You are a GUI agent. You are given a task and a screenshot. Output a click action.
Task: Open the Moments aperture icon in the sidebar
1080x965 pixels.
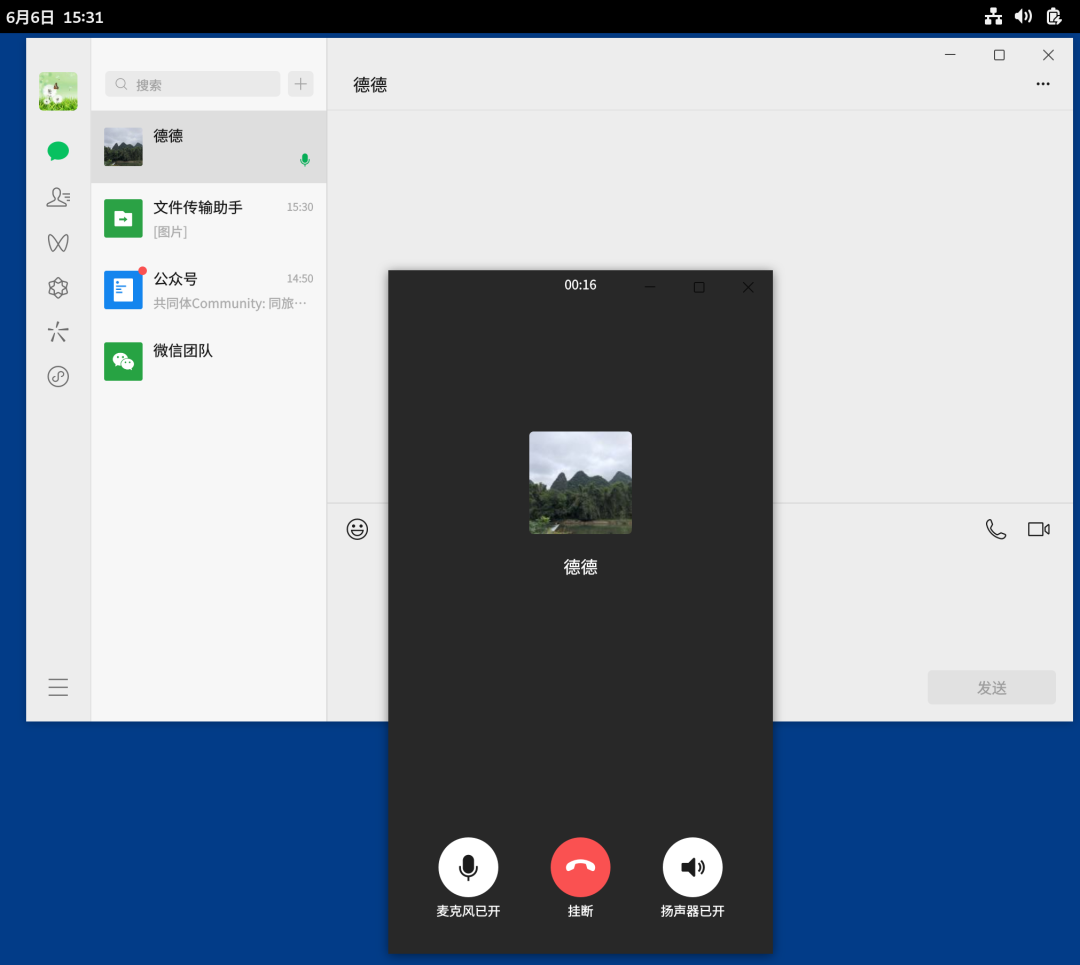[x=58, y=288]
